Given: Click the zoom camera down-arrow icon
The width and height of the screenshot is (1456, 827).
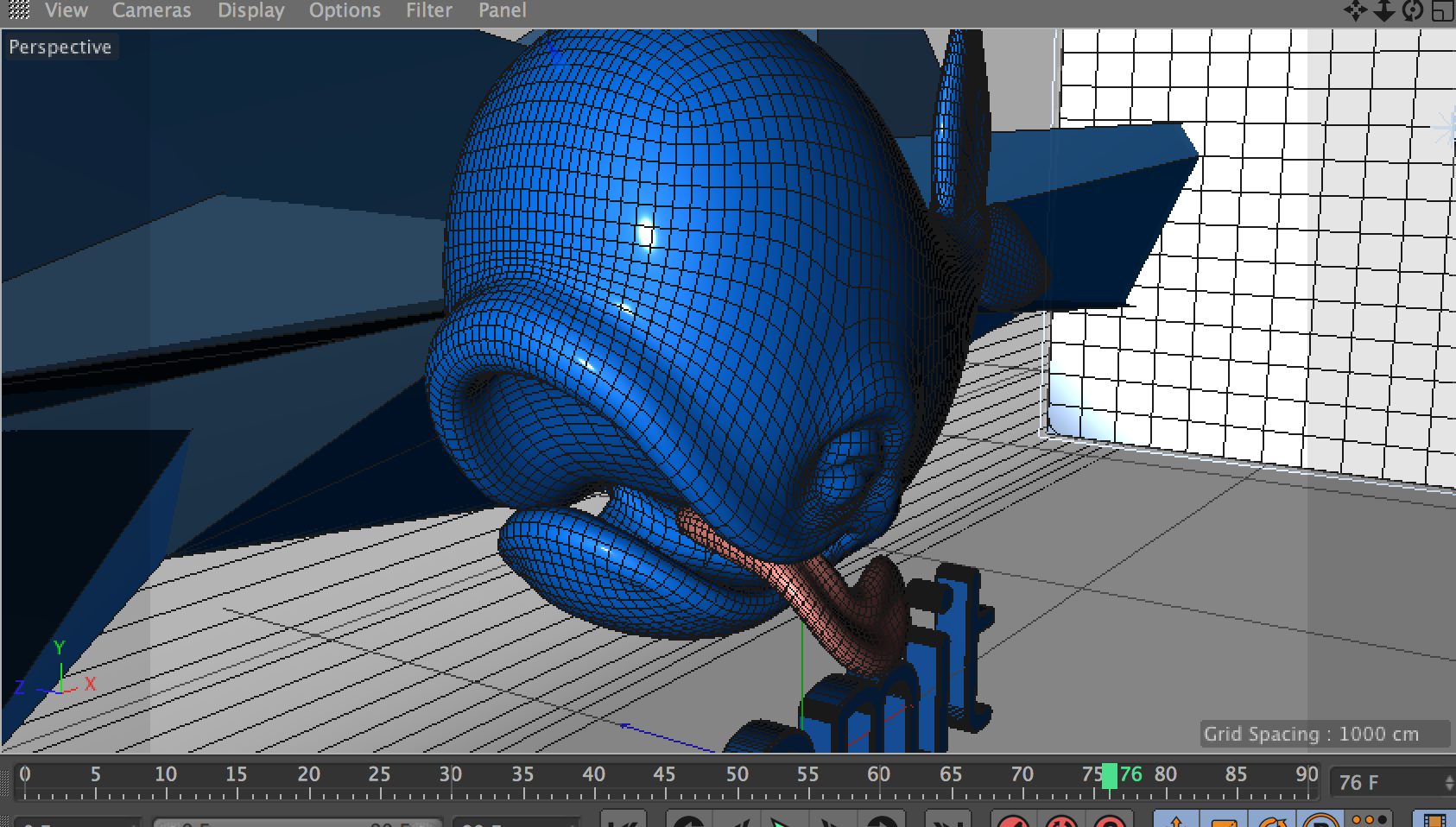Looking at the screenshot, I should tap(1383, 11).
